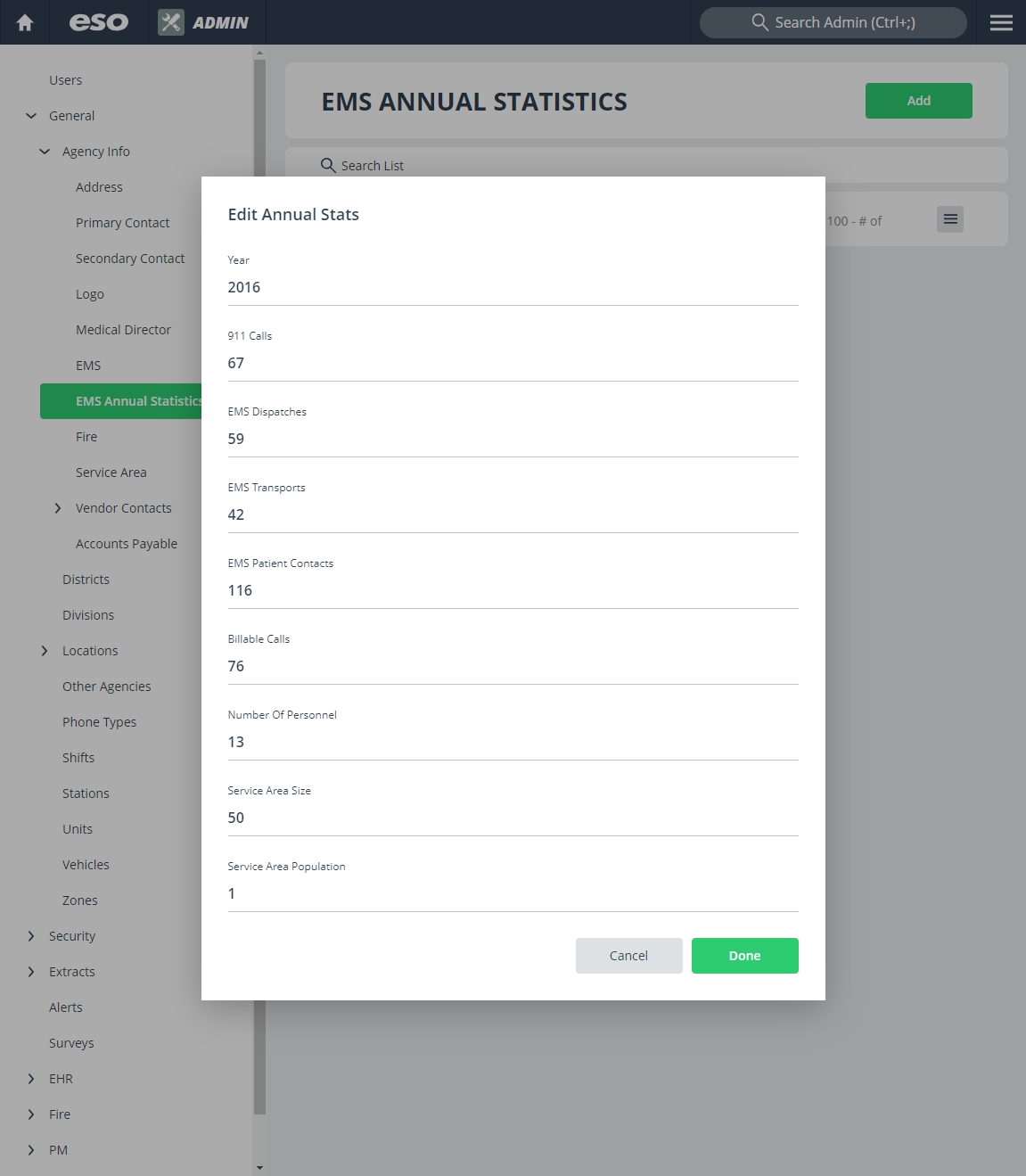This screenshot has height=1176, width=1026.
Task: Open the hamburger menu at top right
Action: tap(1001, 22)
